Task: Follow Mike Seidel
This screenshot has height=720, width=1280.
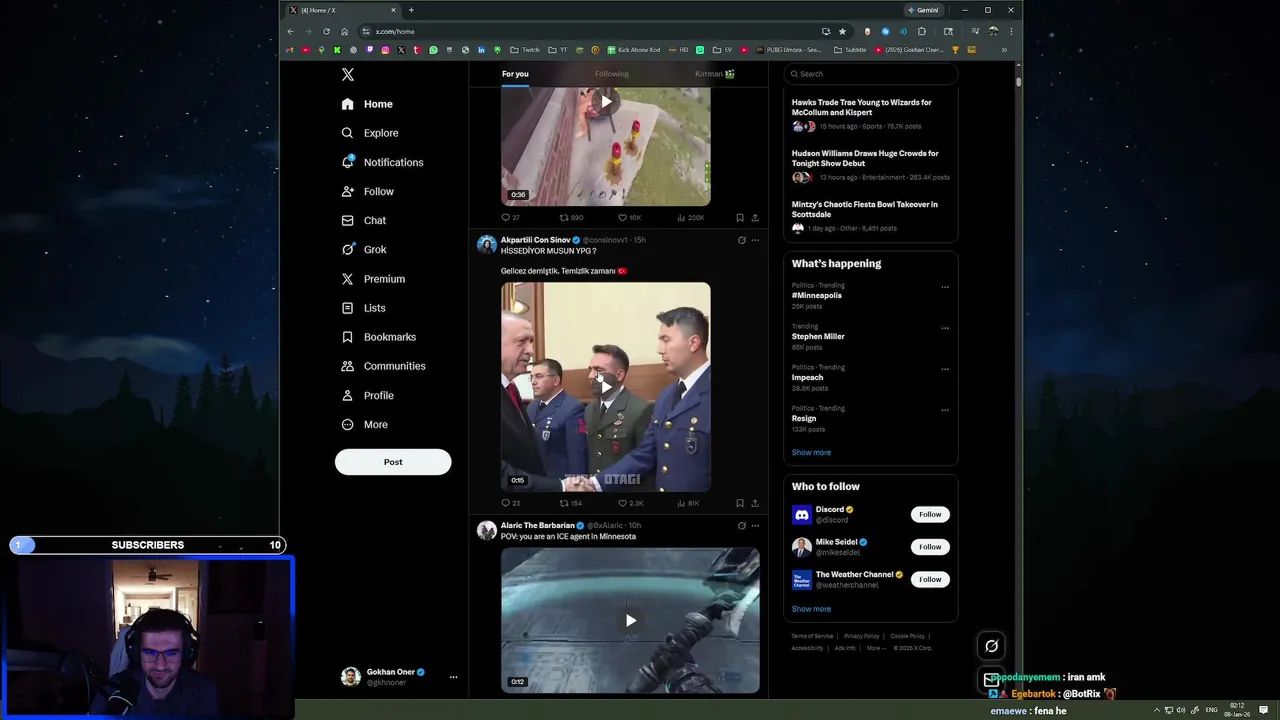Action: pyautogui.click(x=930, y=547)
